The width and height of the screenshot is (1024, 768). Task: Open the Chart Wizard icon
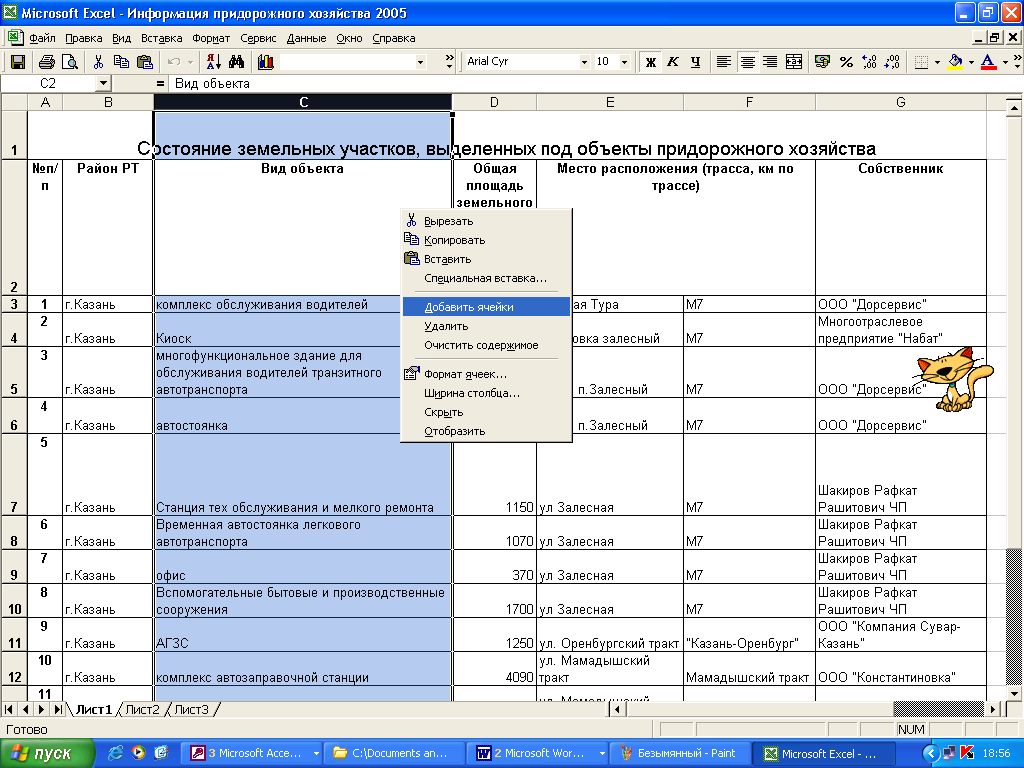click(x=265, y=62)
